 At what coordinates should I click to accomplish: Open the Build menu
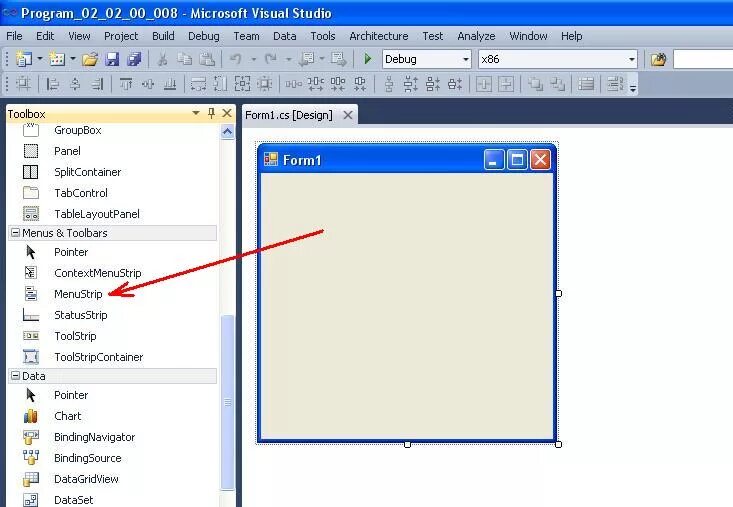[163, 36]
